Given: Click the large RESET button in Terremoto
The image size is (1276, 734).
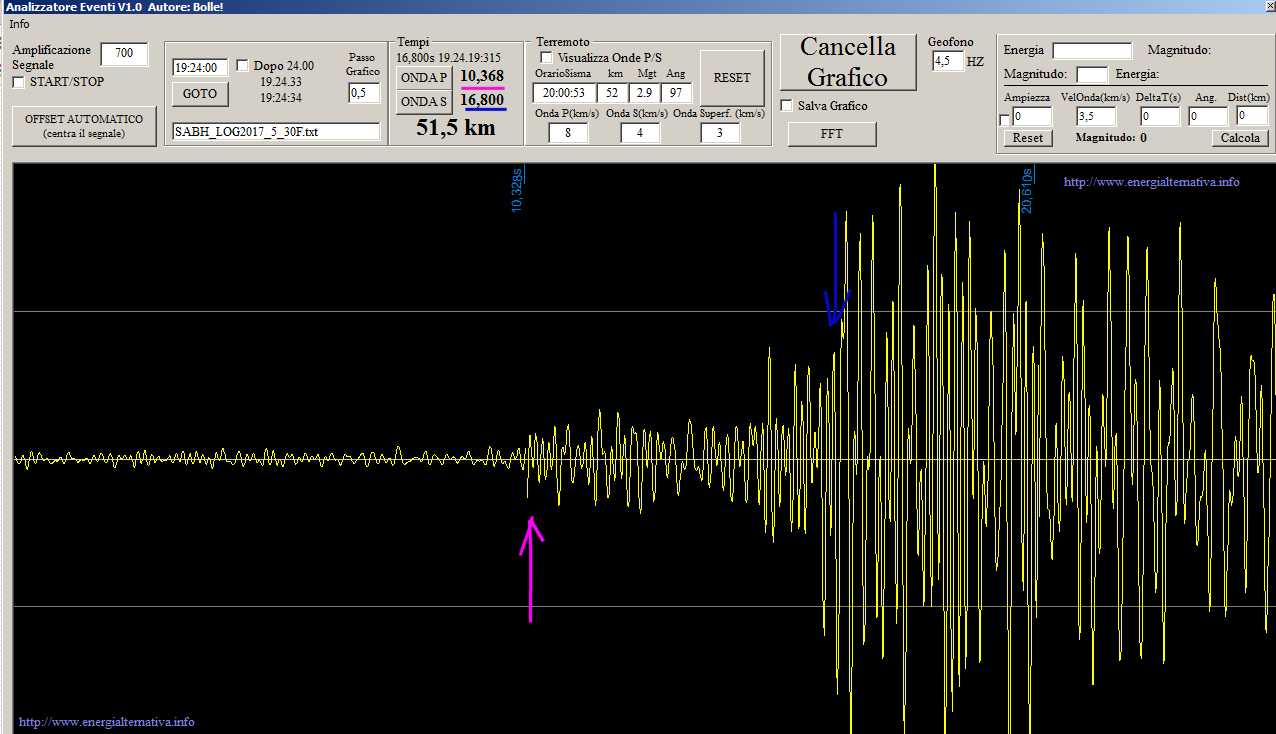Looking at the screenshot, I should [x=732, y=78].
